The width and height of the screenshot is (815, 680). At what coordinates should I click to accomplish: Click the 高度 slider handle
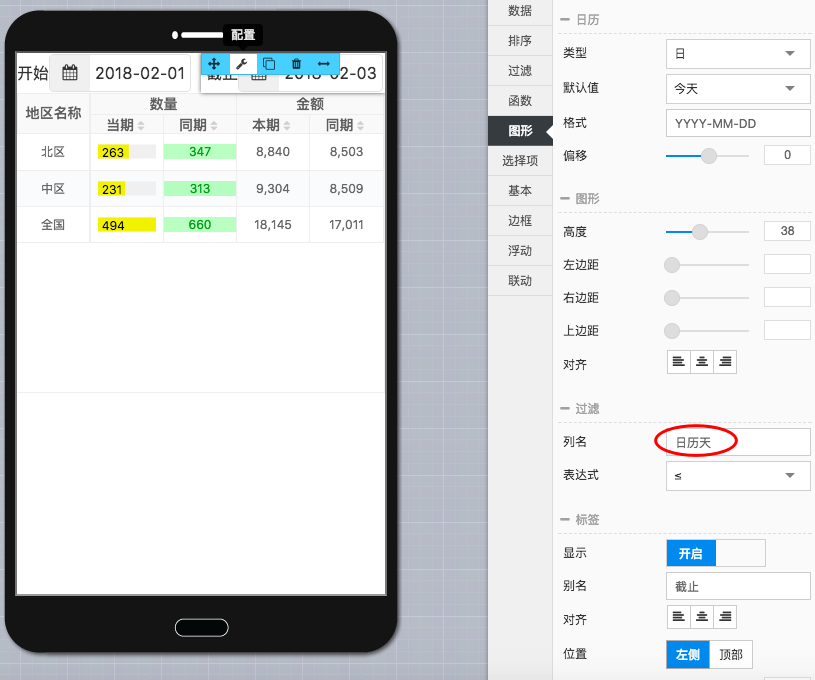pos(700,232)
